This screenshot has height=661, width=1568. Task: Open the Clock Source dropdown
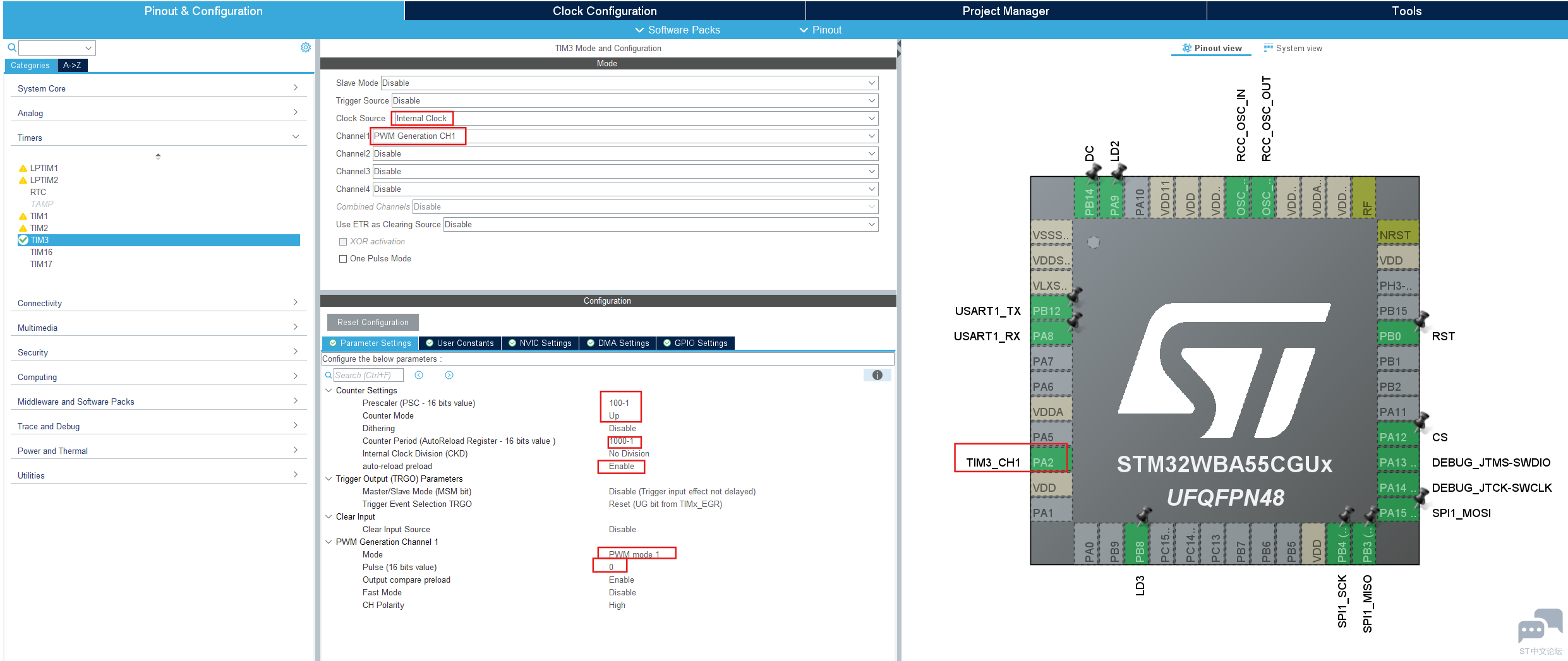[x=634, y=118]
